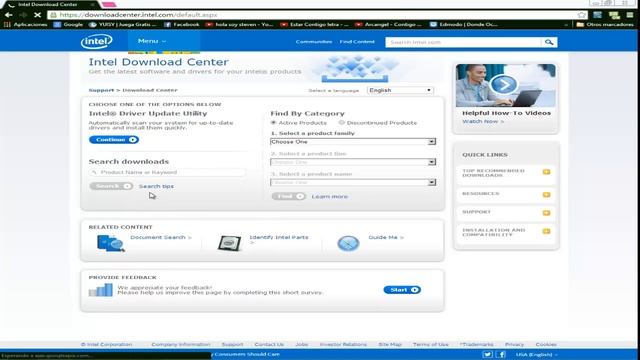
Task: Click the Start survey button
Action: tap(402, 290)
